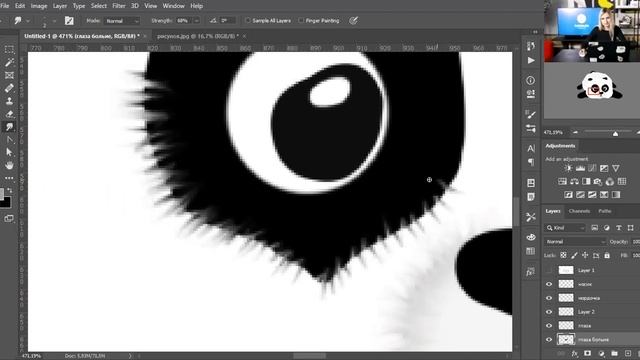Image resolution: width=640 pixels, height=360 pixels.
Task: Select the Frame tool in toolbar
Action: click(x=9, y=76)
